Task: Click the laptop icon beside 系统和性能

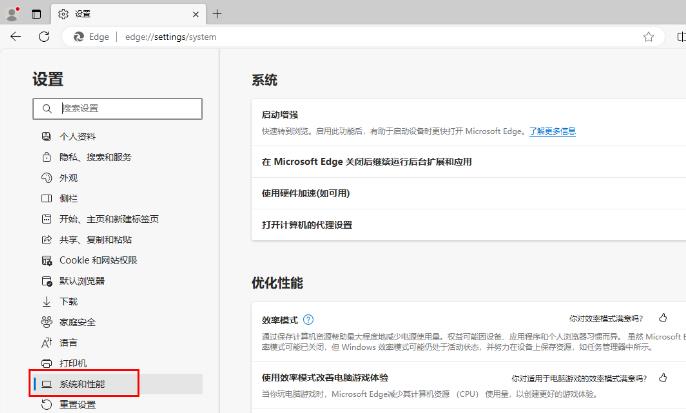Action: pos(46,384)
